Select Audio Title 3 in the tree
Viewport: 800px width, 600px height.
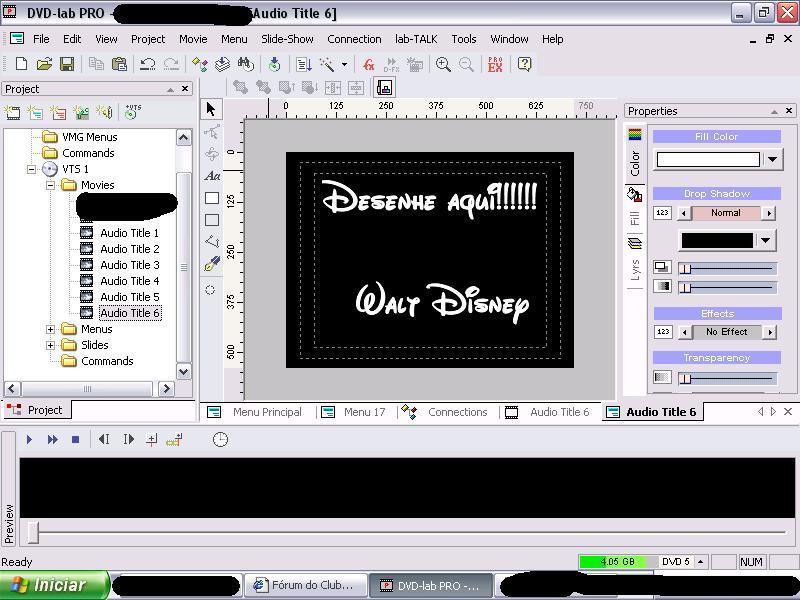point(129,265)
